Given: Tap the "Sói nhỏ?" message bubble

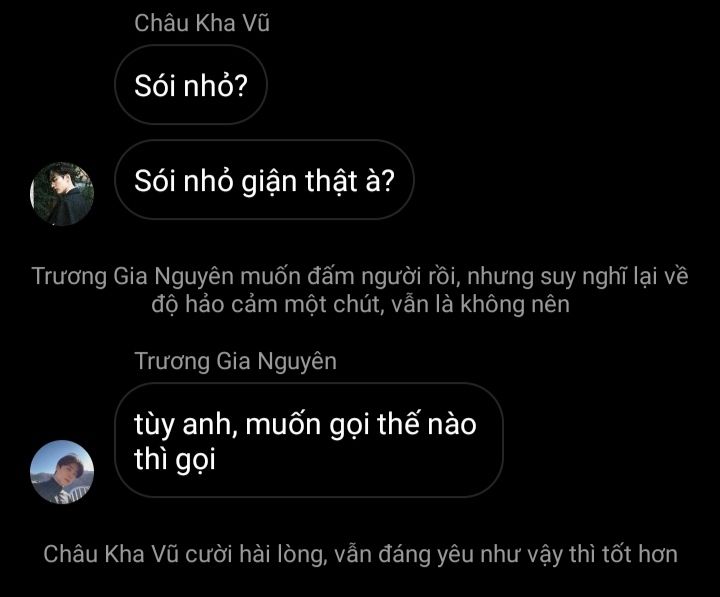Looking at the screenshot, I should point(191,85).
